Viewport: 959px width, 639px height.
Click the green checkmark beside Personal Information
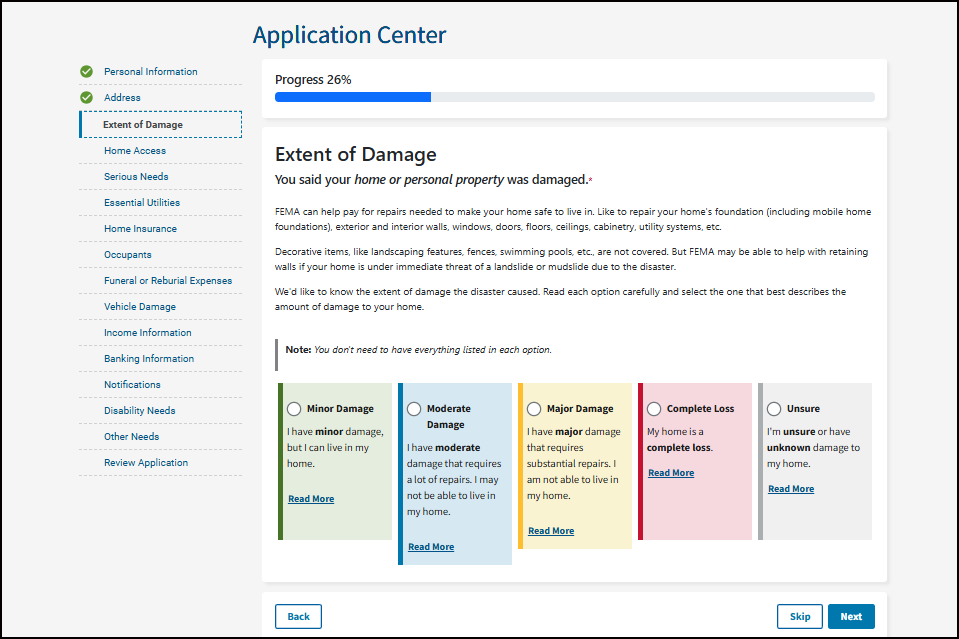coord(86,72)
